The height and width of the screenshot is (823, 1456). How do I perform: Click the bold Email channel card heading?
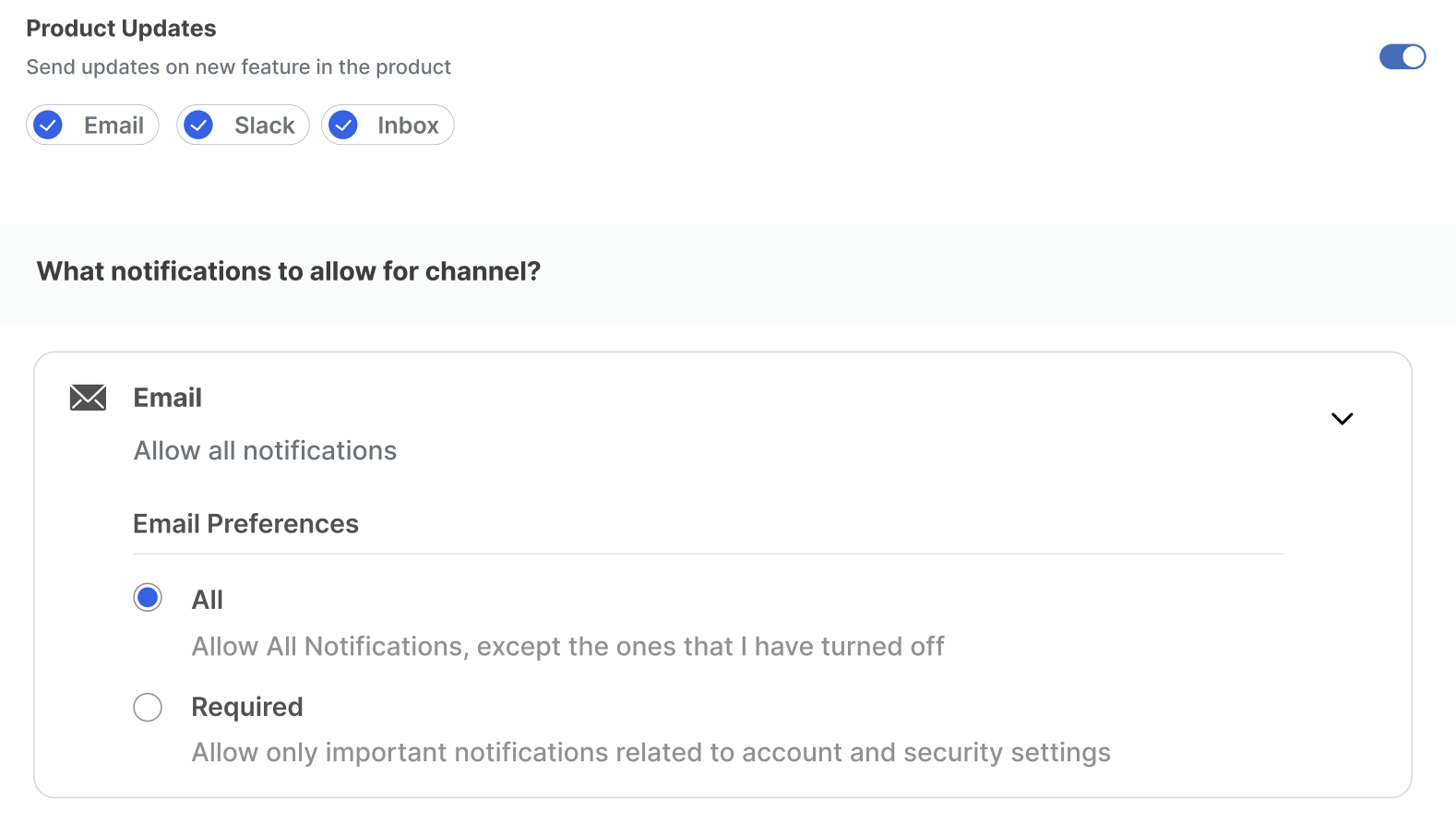[x=168, y=398]
